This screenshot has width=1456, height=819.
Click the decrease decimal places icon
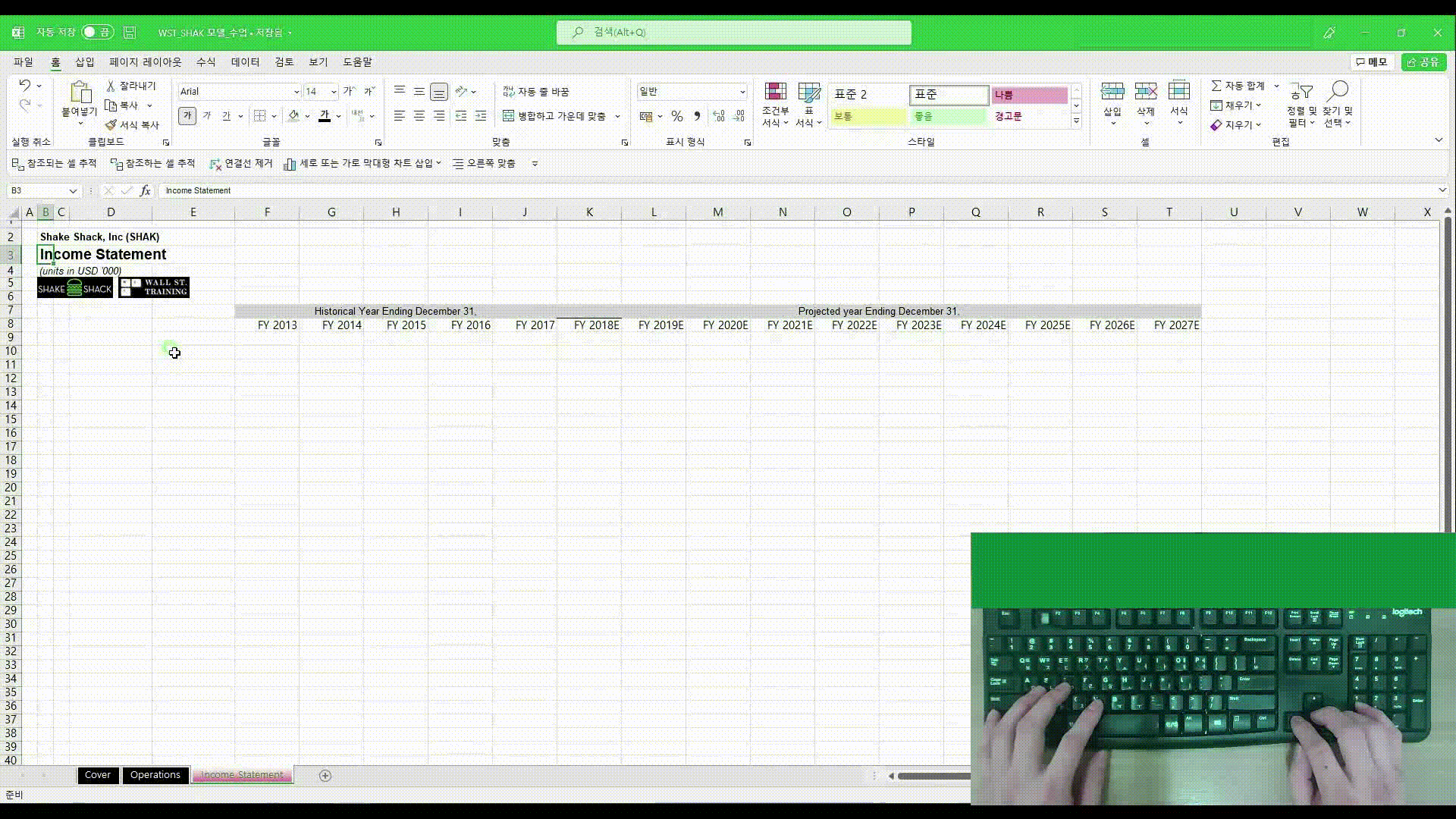click(x=739, y=116)
